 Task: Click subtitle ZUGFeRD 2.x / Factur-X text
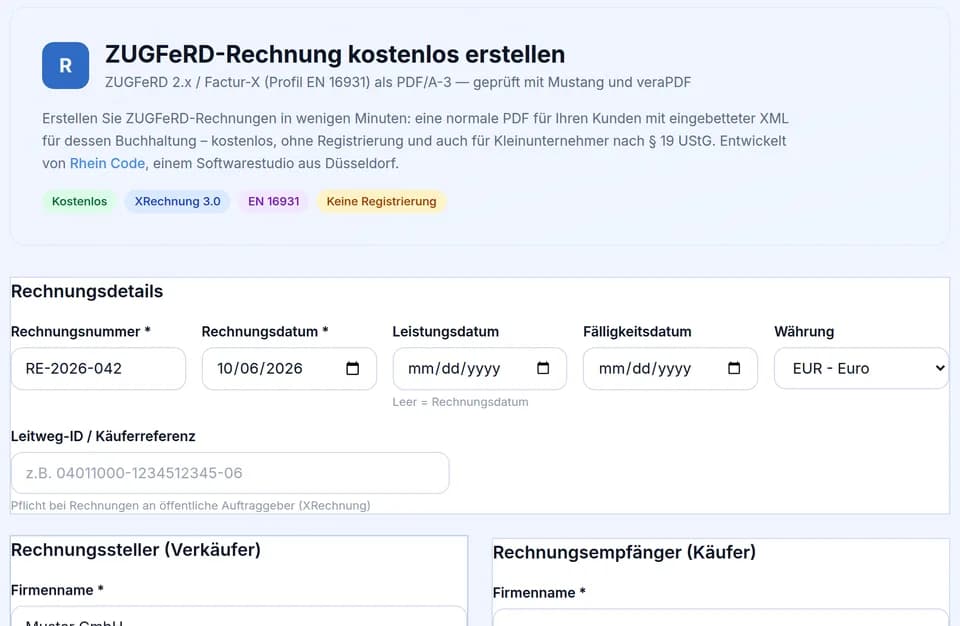(x=398, y=82)
